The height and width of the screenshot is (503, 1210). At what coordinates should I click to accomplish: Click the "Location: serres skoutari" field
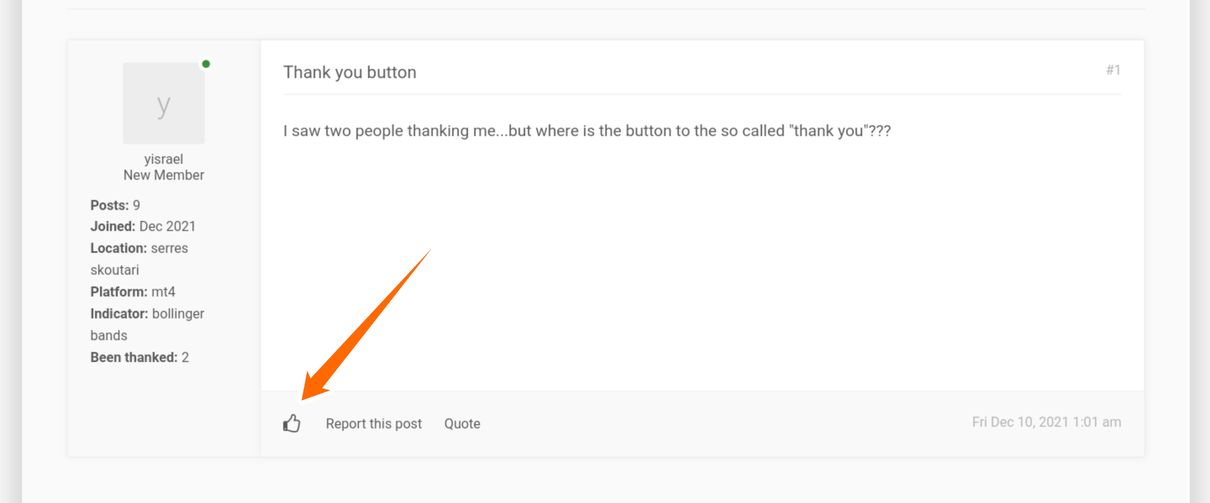139,259
